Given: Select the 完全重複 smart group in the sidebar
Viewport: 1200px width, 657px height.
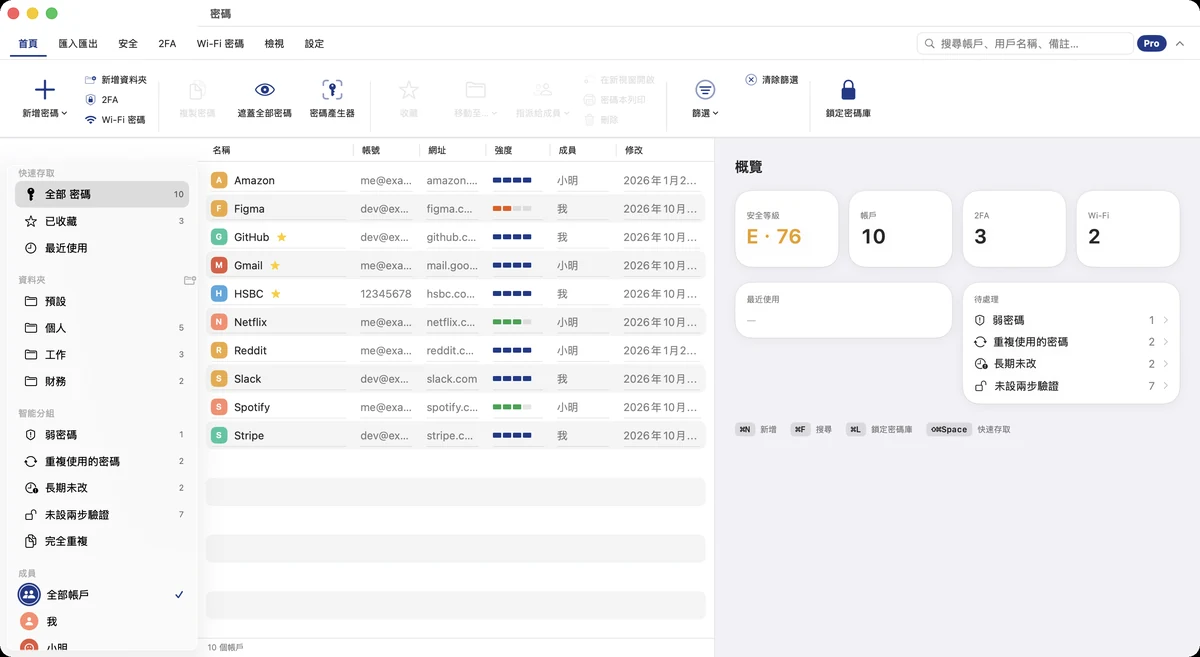Looking at the screenshot, I should [102, 541].
